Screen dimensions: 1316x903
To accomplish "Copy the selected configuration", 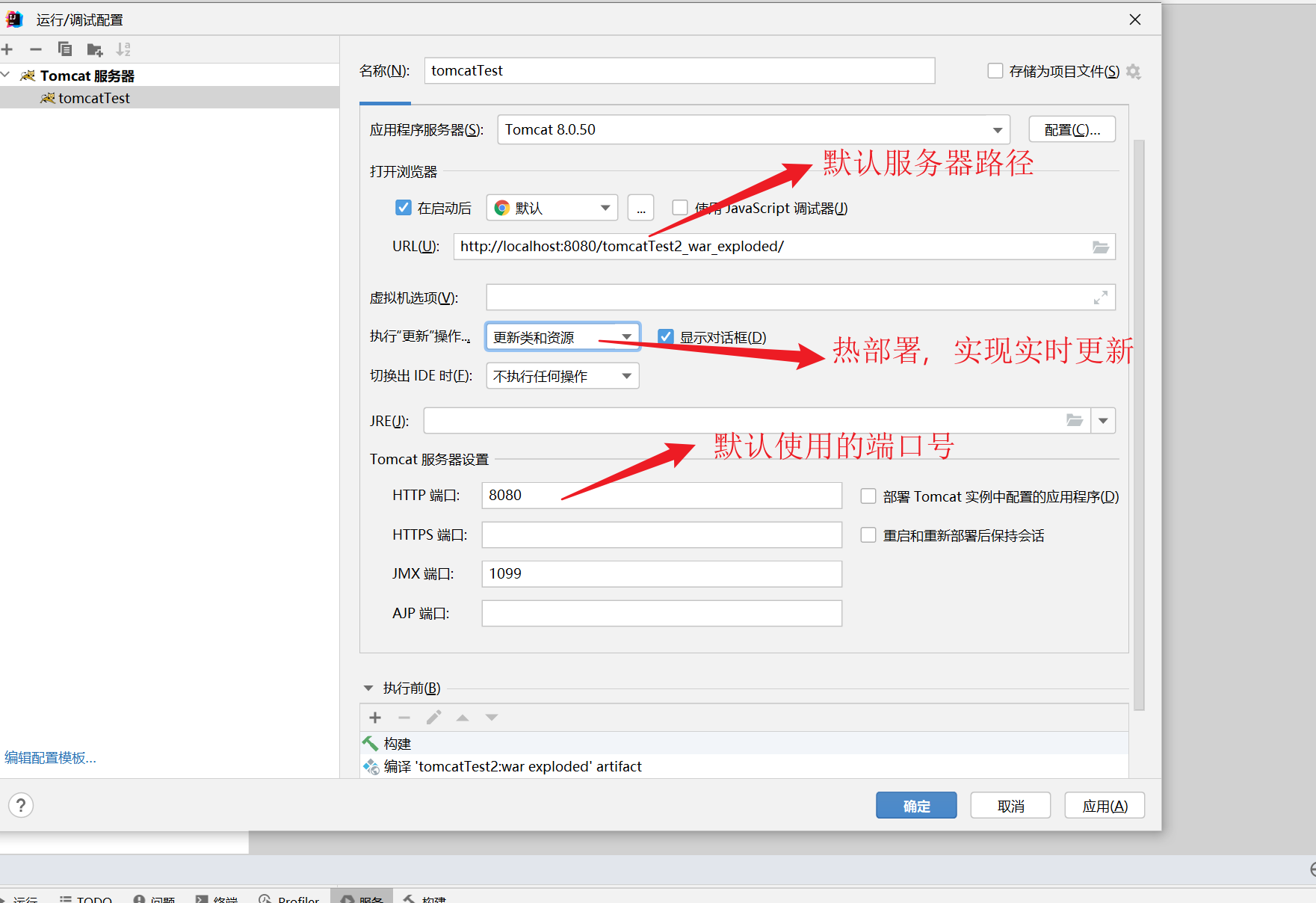I will point(65,49).
